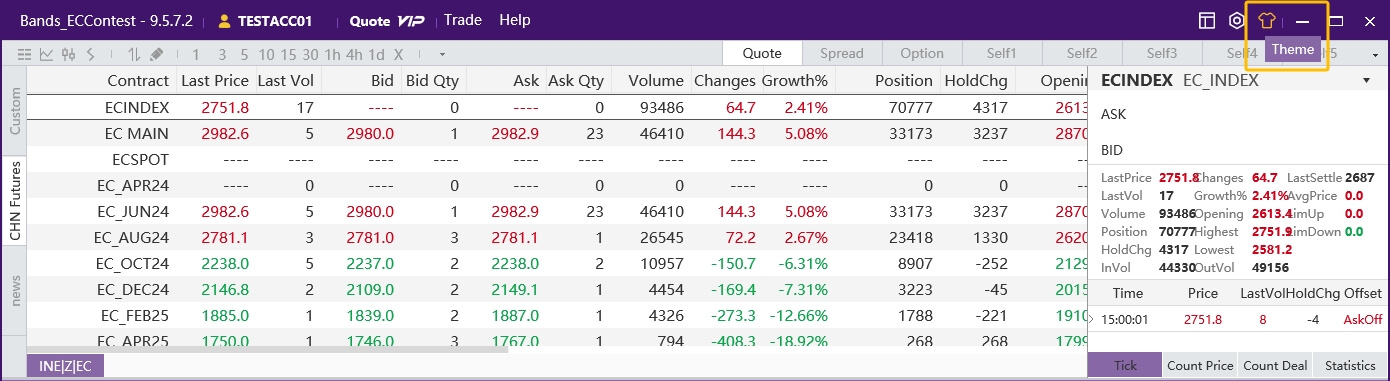Switch to the Spread tab

[x=842, y=54]
